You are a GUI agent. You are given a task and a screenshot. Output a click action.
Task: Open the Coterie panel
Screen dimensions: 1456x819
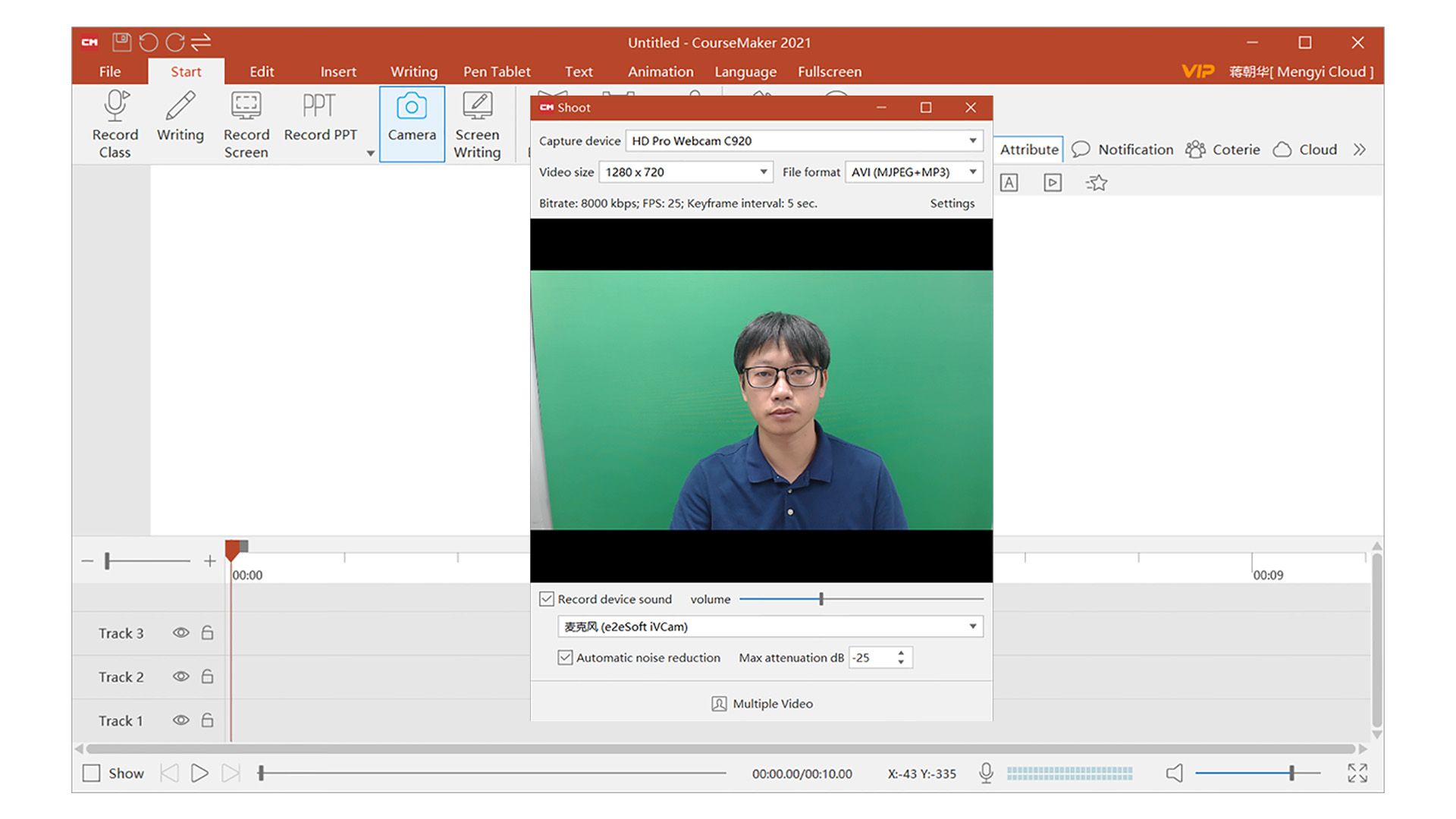point(1222,149)
